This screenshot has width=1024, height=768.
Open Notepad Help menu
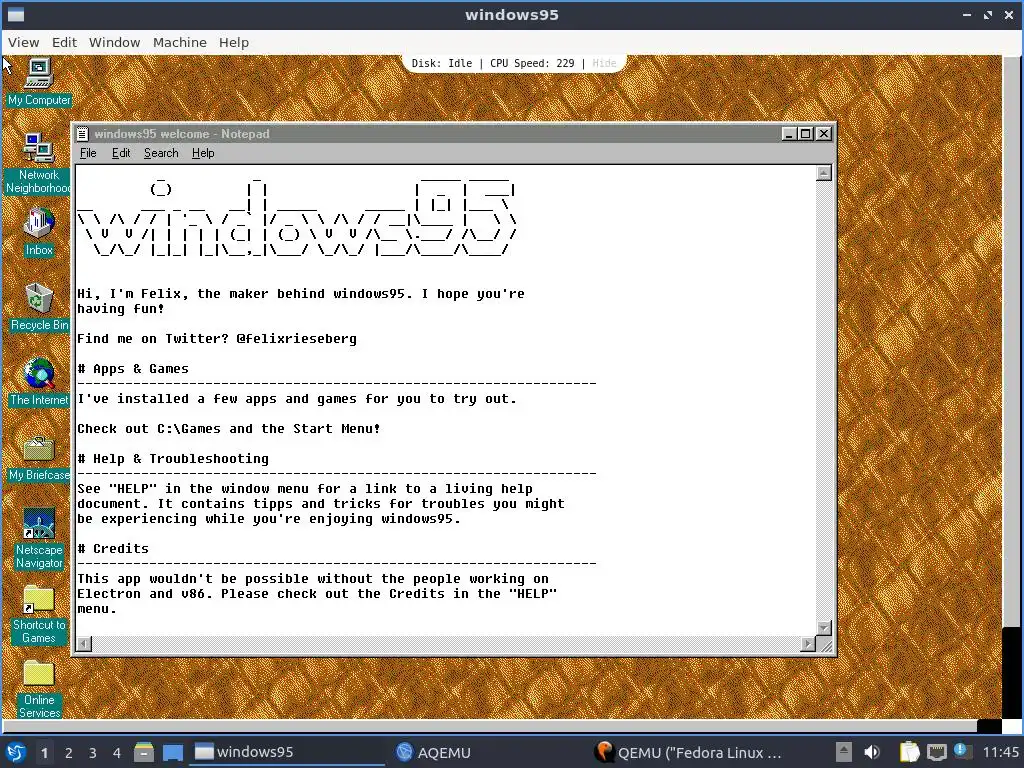(x=202, y=153)
